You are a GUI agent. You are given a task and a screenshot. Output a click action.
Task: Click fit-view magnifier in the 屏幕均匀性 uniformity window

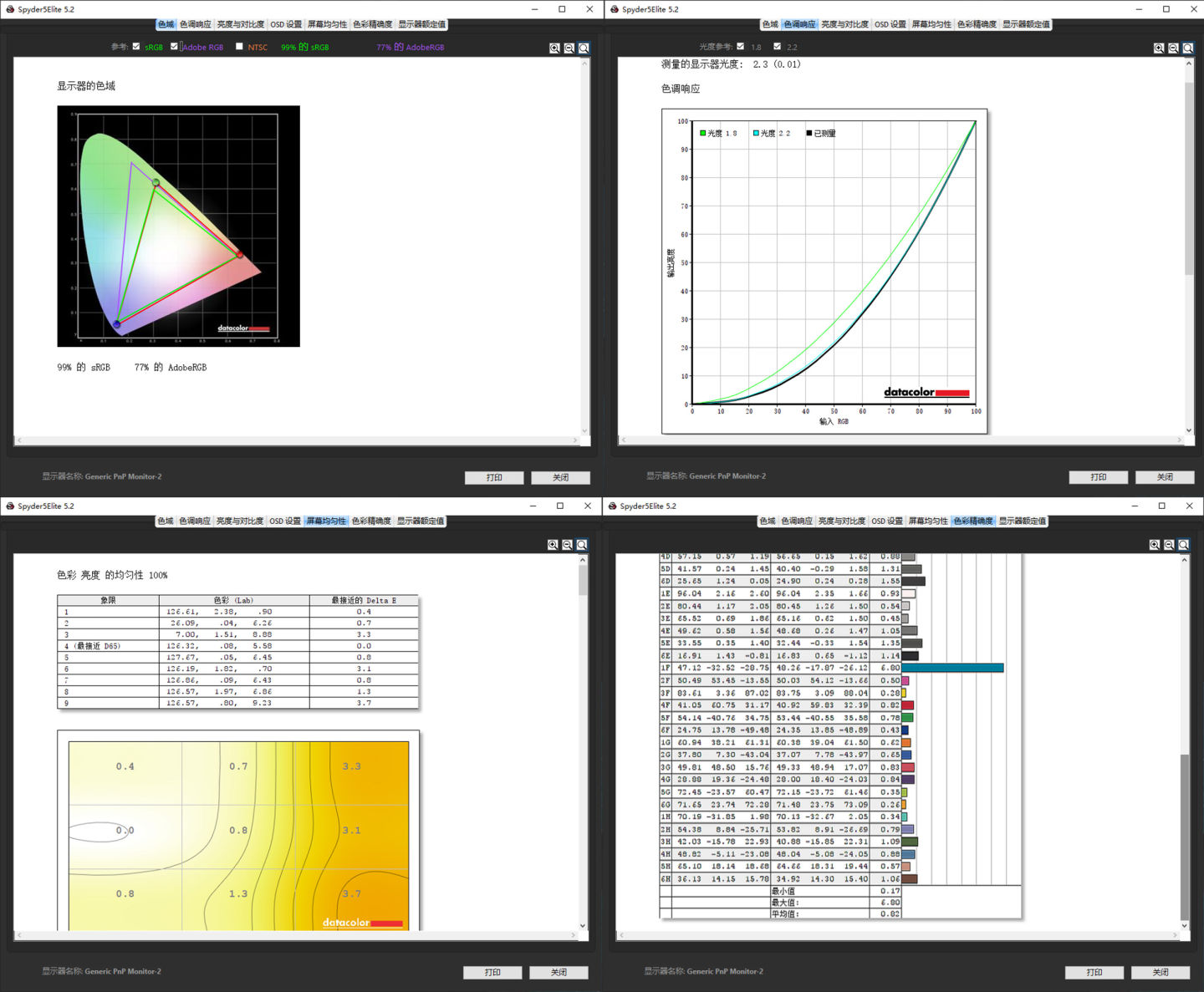tap(582, 545)
